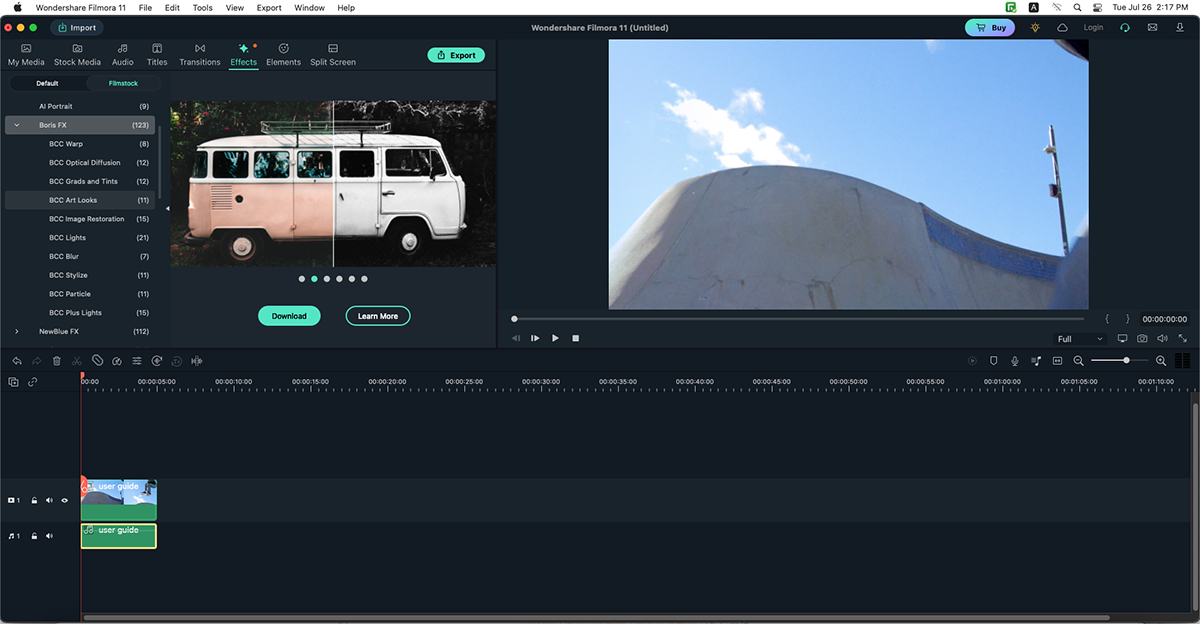Stop the preview playback

click(x=576, y=338)
